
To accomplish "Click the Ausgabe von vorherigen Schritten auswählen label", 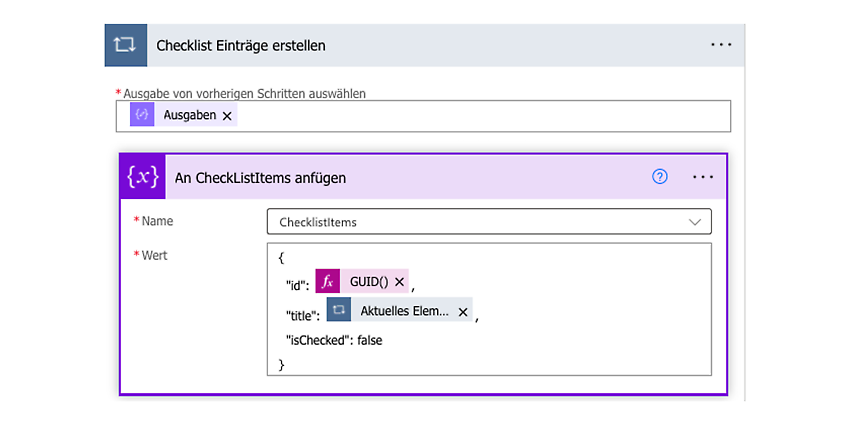I will [x=244, y=93].
